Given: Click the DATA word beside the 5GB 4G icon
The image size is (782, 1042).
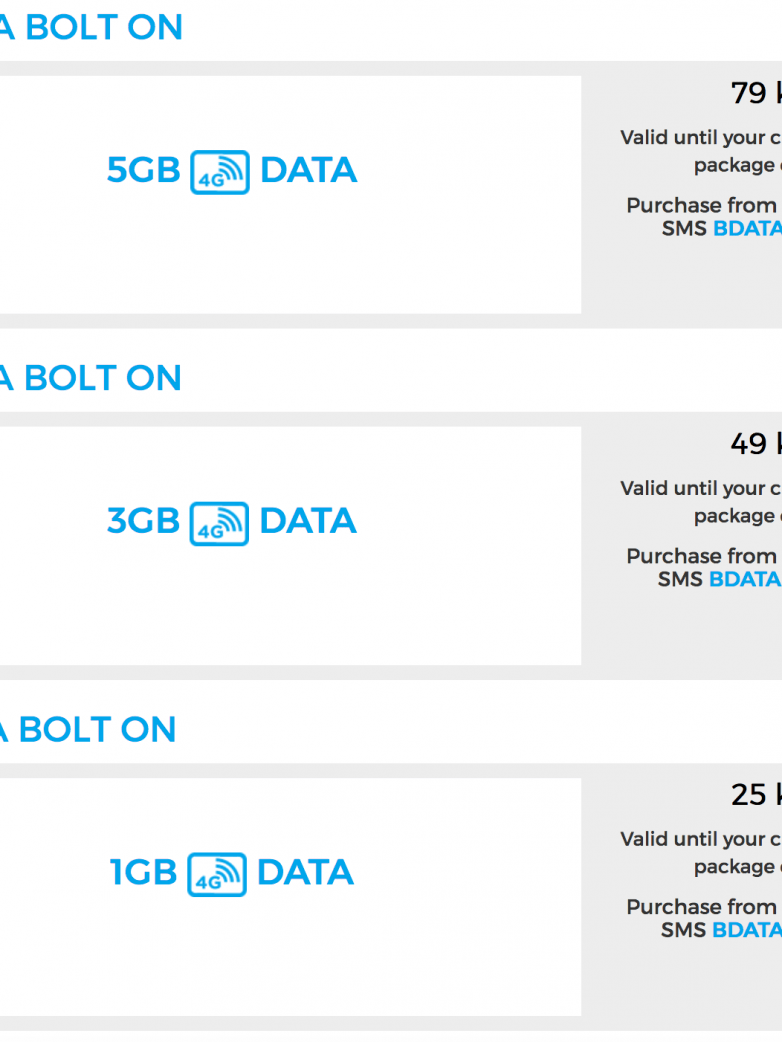Looking at the screenshot, I should point(308,171).
